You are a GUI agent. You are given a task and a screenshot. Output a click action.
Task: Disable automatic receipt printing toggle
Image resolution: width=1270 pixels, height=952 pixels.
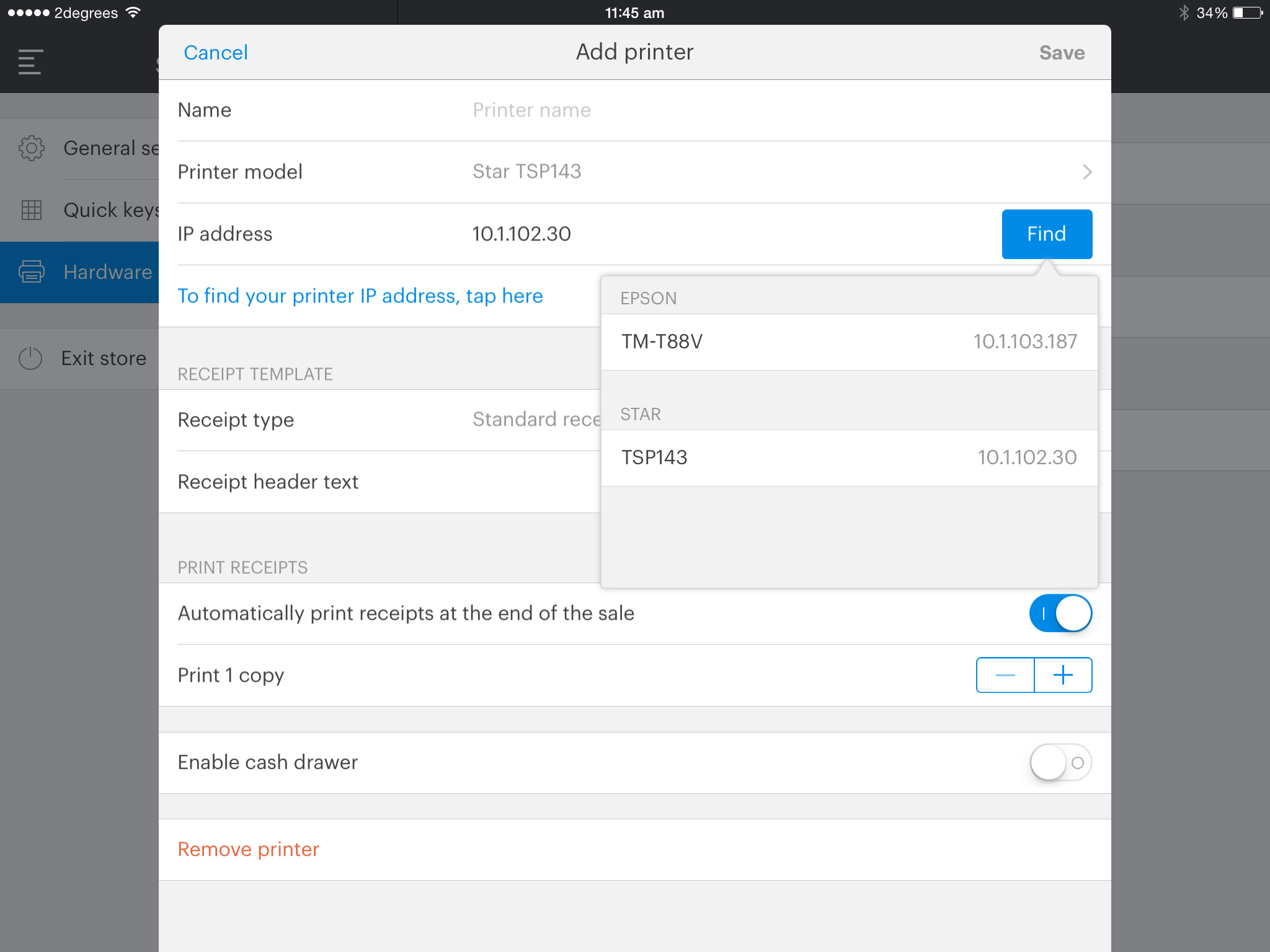tap(1060, 613)
